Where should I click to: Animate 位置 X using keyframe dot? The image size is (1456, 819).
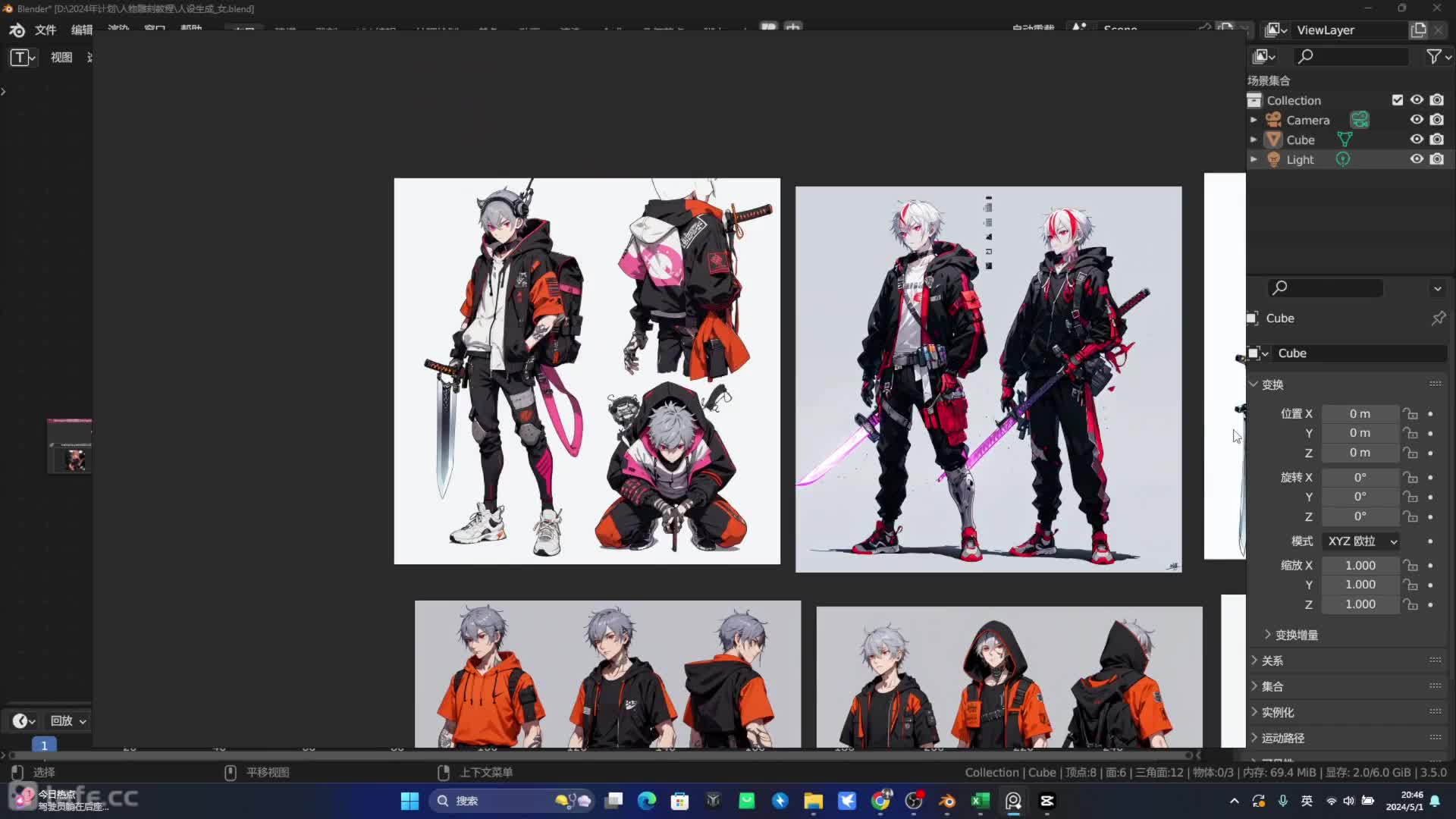tap(1430, 414)
